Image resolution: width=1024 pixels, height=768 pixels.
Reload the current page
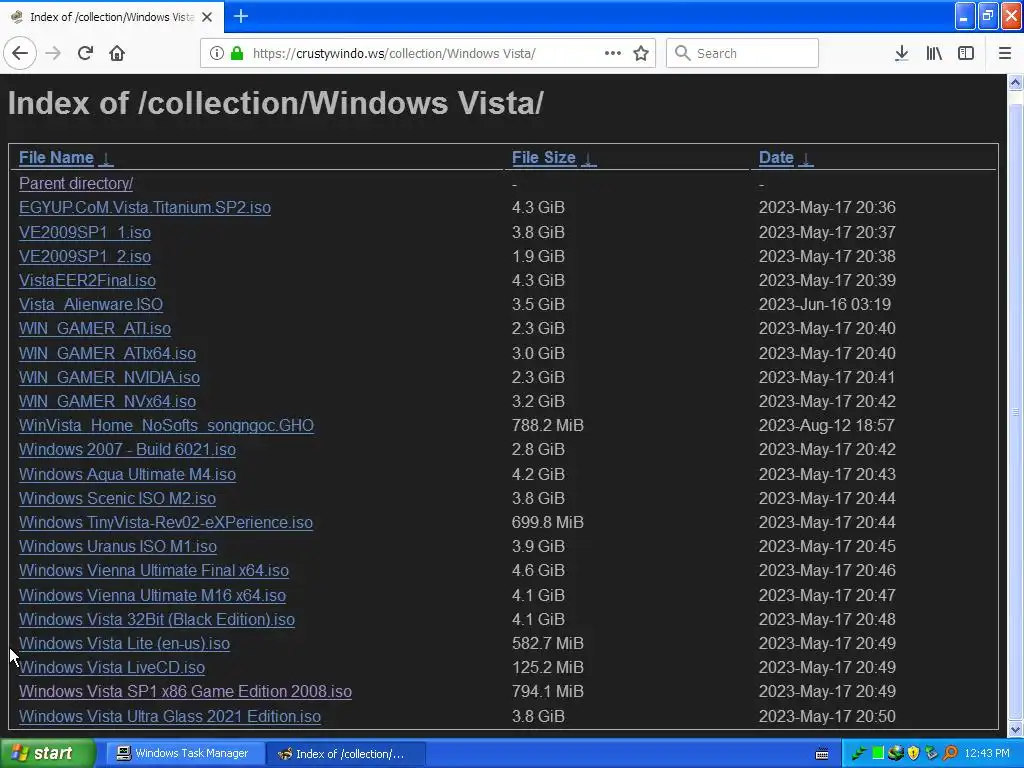point(86,54)
